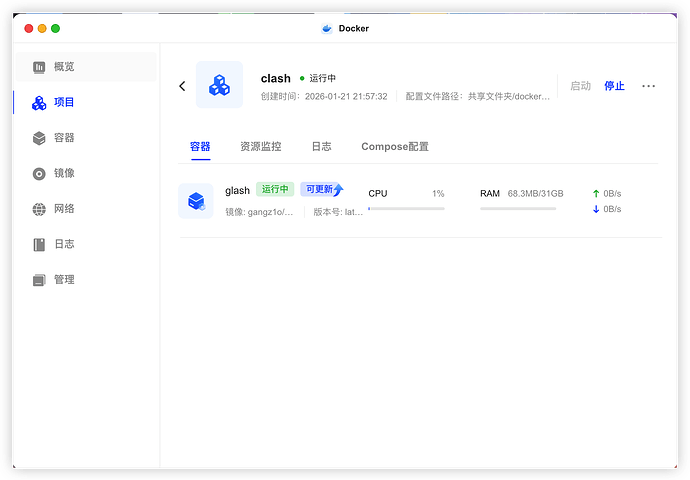Select the 项目 projects cube icon
The image size is (690, 480).
tap(39, 103)
